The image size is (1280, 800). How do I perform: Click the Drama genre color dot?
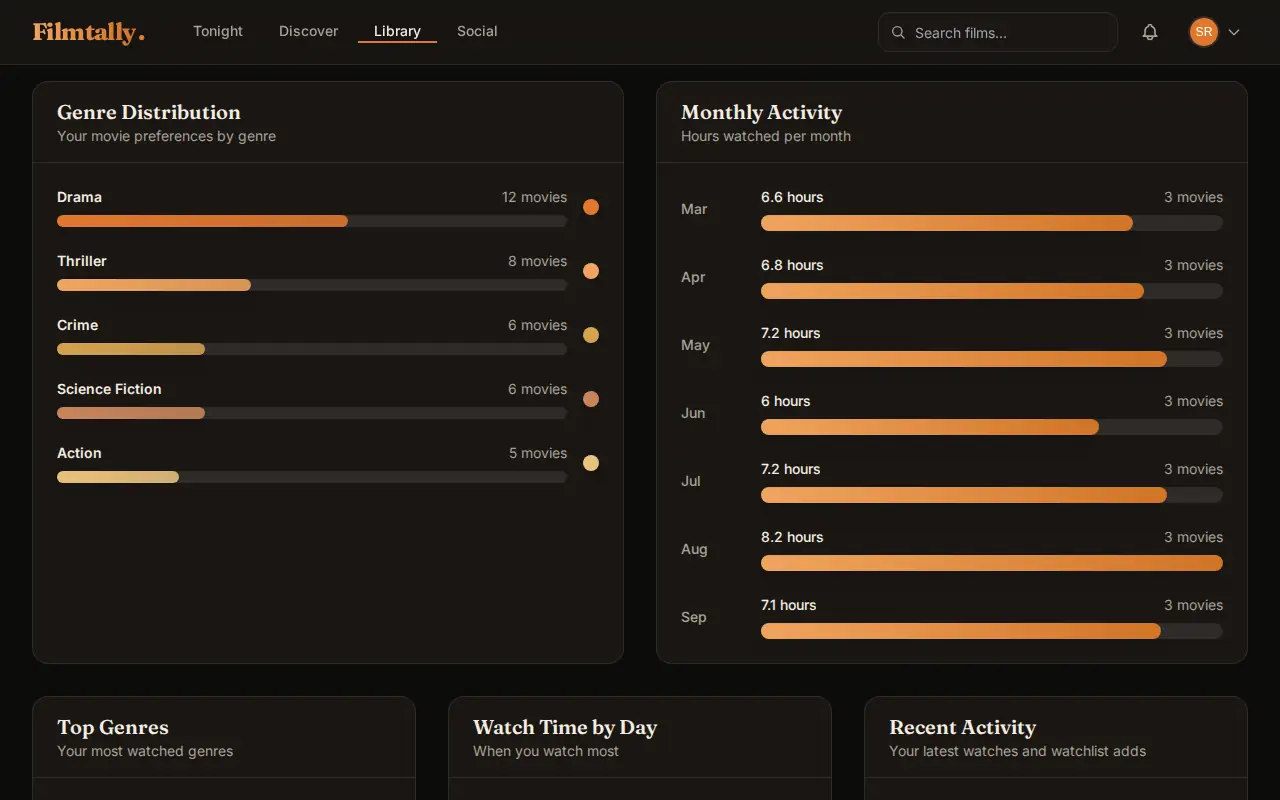(x=591, y=207)
